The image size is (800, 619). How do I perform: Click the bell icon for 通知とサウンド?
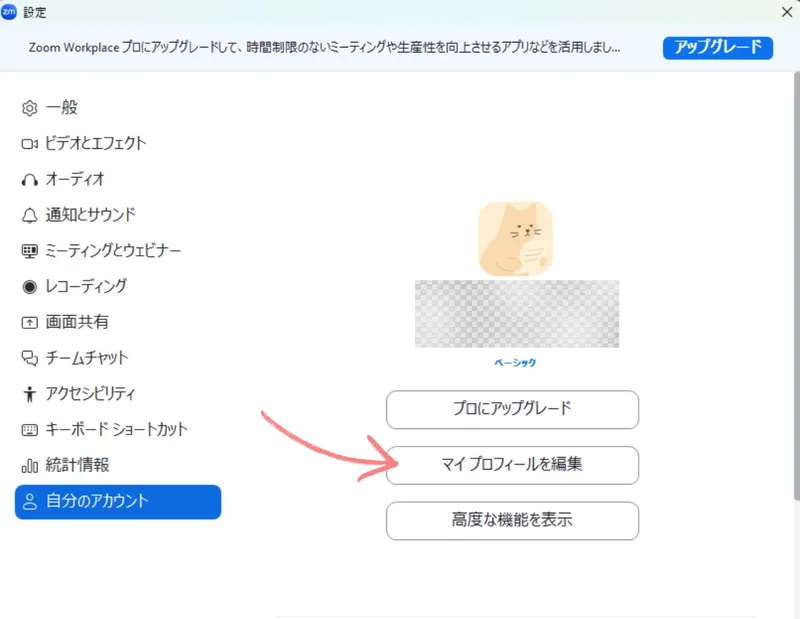pos(29,215)
